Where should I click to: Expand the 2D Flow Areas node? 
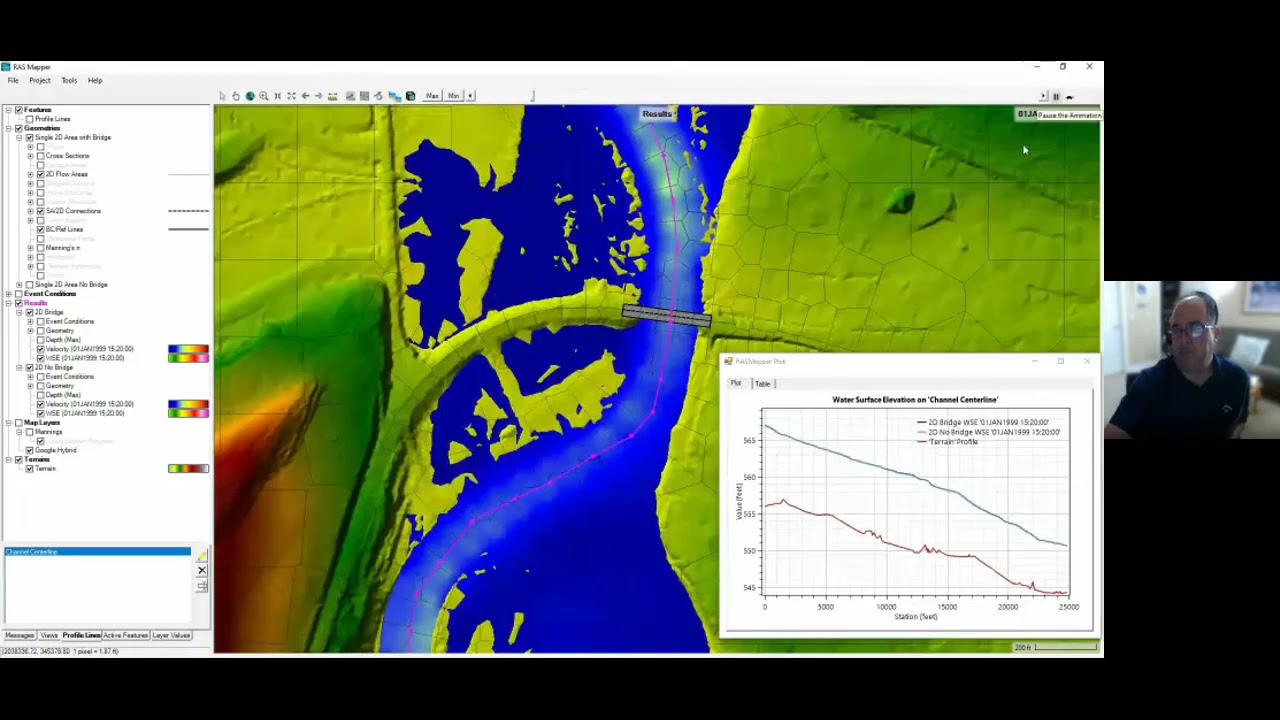[x=30, y=174]
